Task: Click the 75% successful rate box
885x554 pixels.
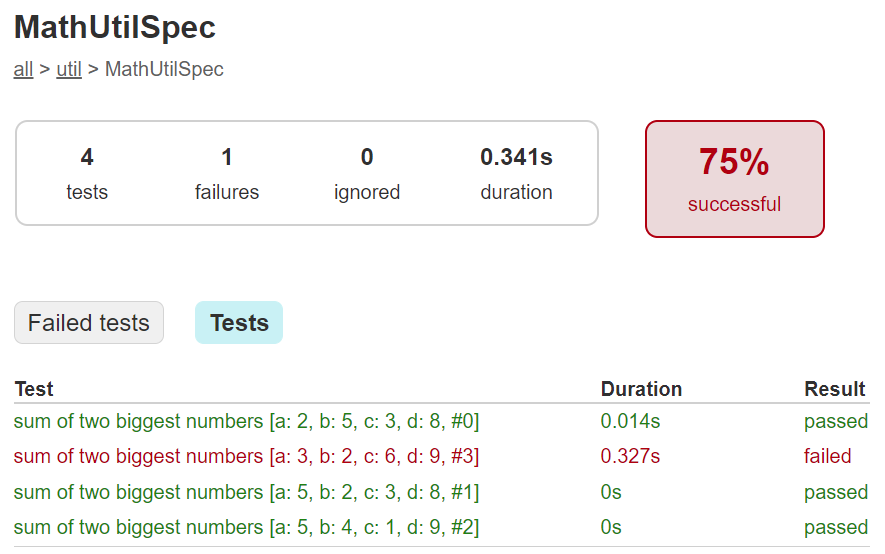Action: coord(734,179)
